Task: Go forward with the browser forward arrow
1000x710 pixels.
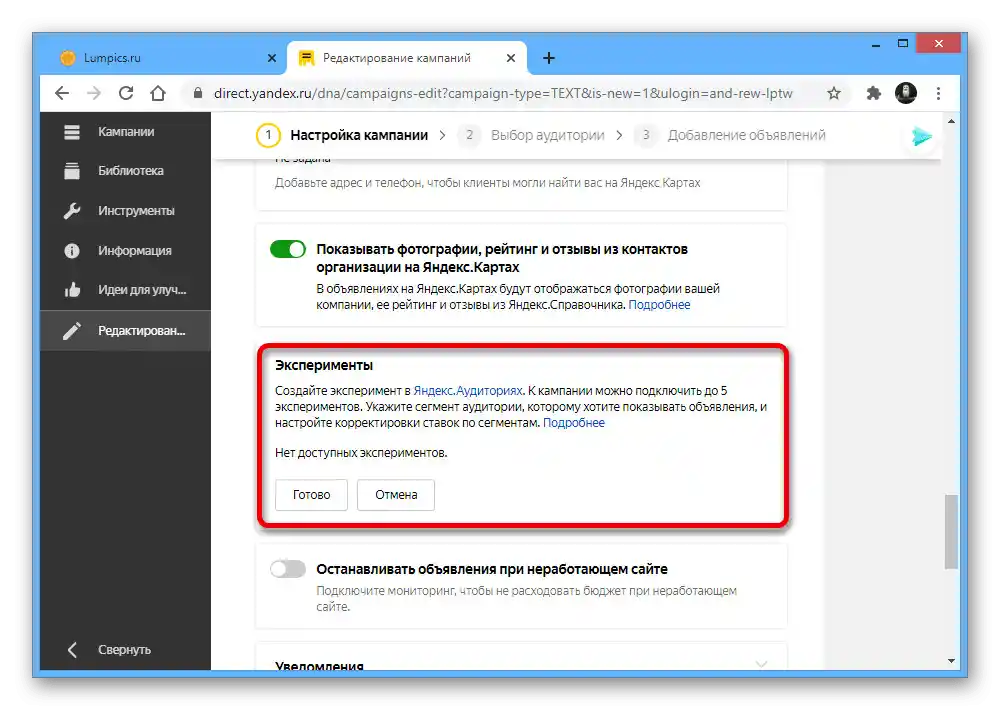Action: (x=94, y=94)
